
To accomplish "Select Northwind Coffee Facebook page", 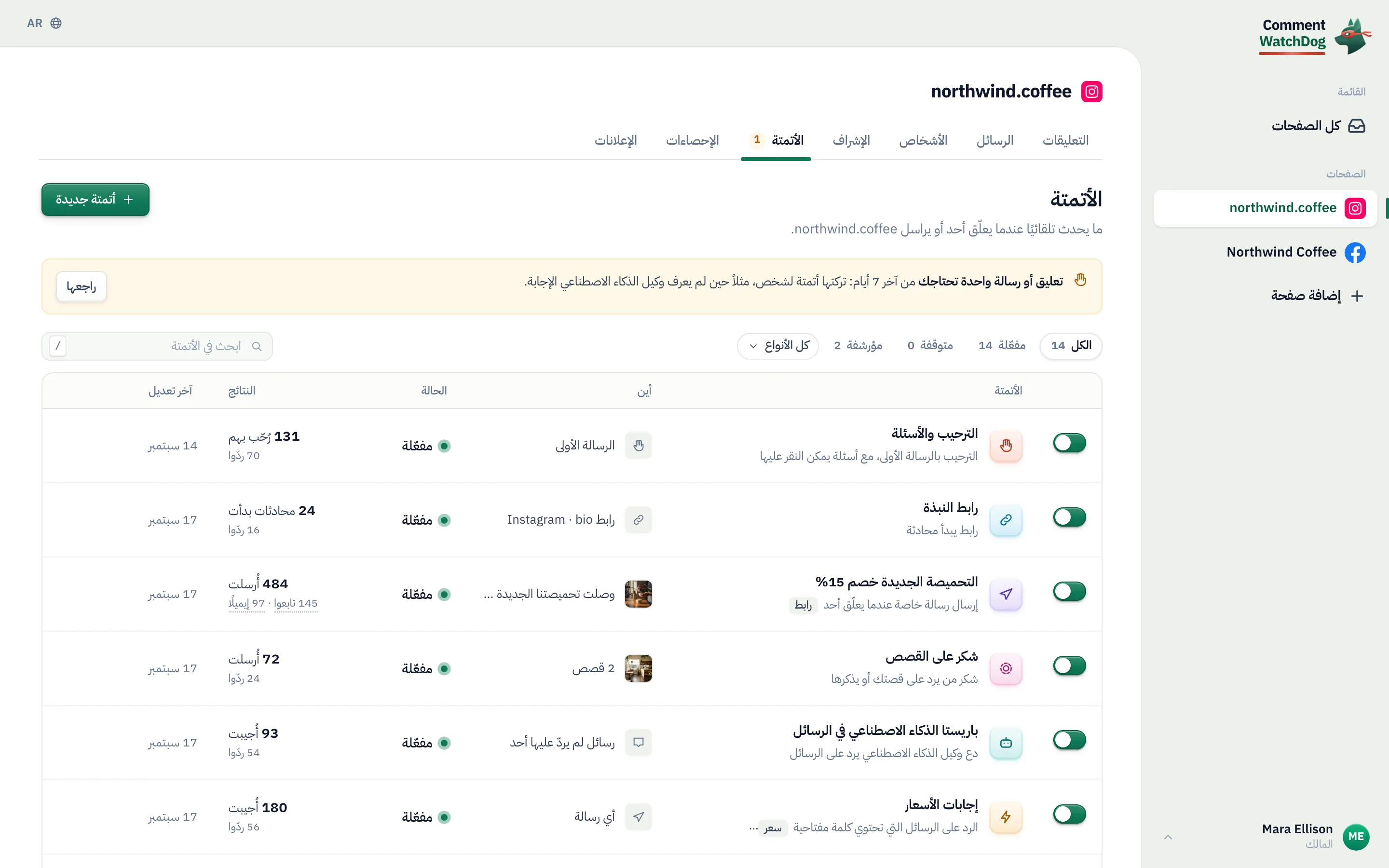I will (1265, 252).
